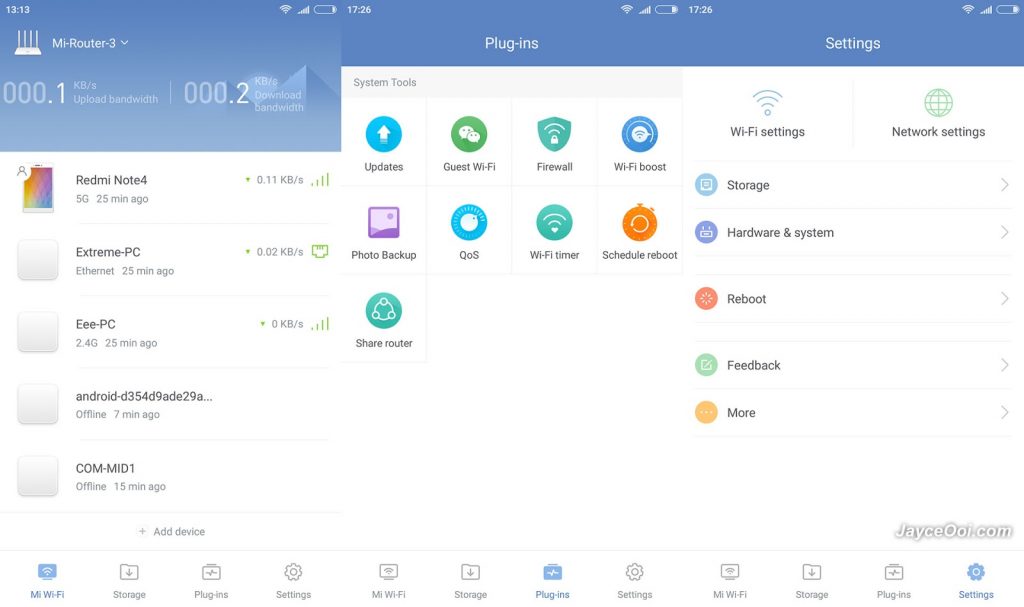Screen dimensions: 1024x607
Task: Select the QoS icon
Action: (x=469, y=222)
